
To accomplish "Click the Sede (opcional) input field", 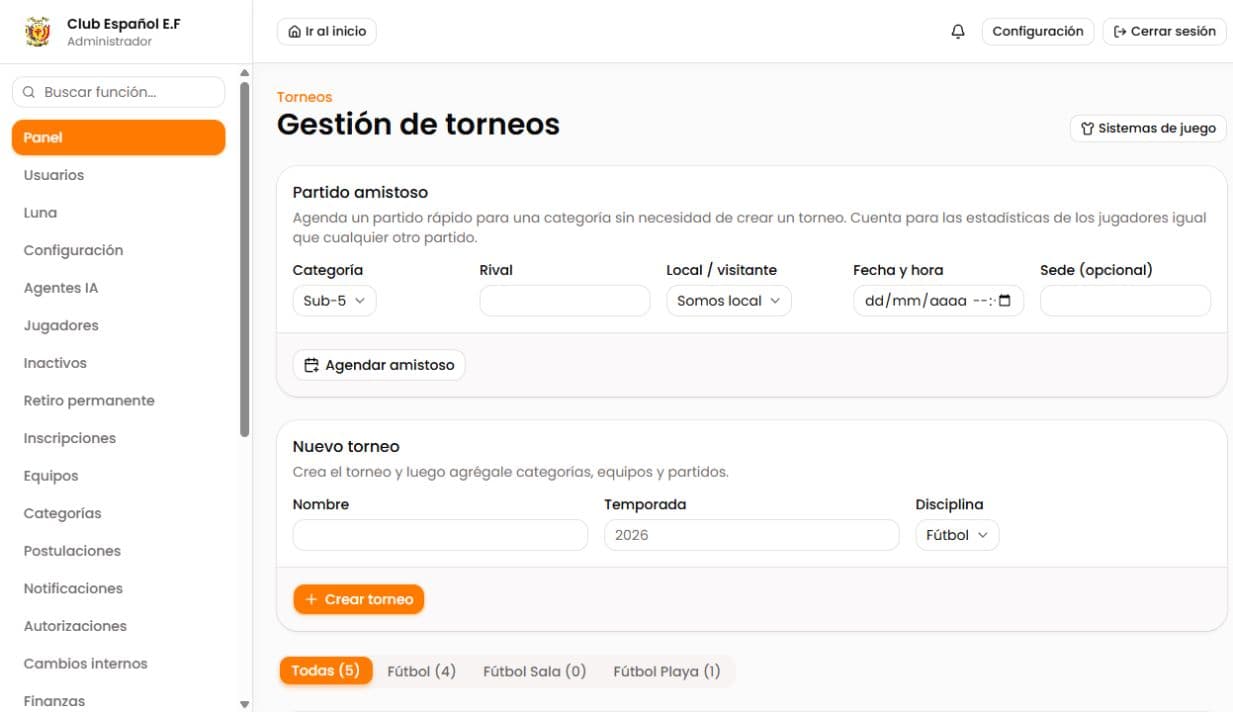I will point(1125,301).
